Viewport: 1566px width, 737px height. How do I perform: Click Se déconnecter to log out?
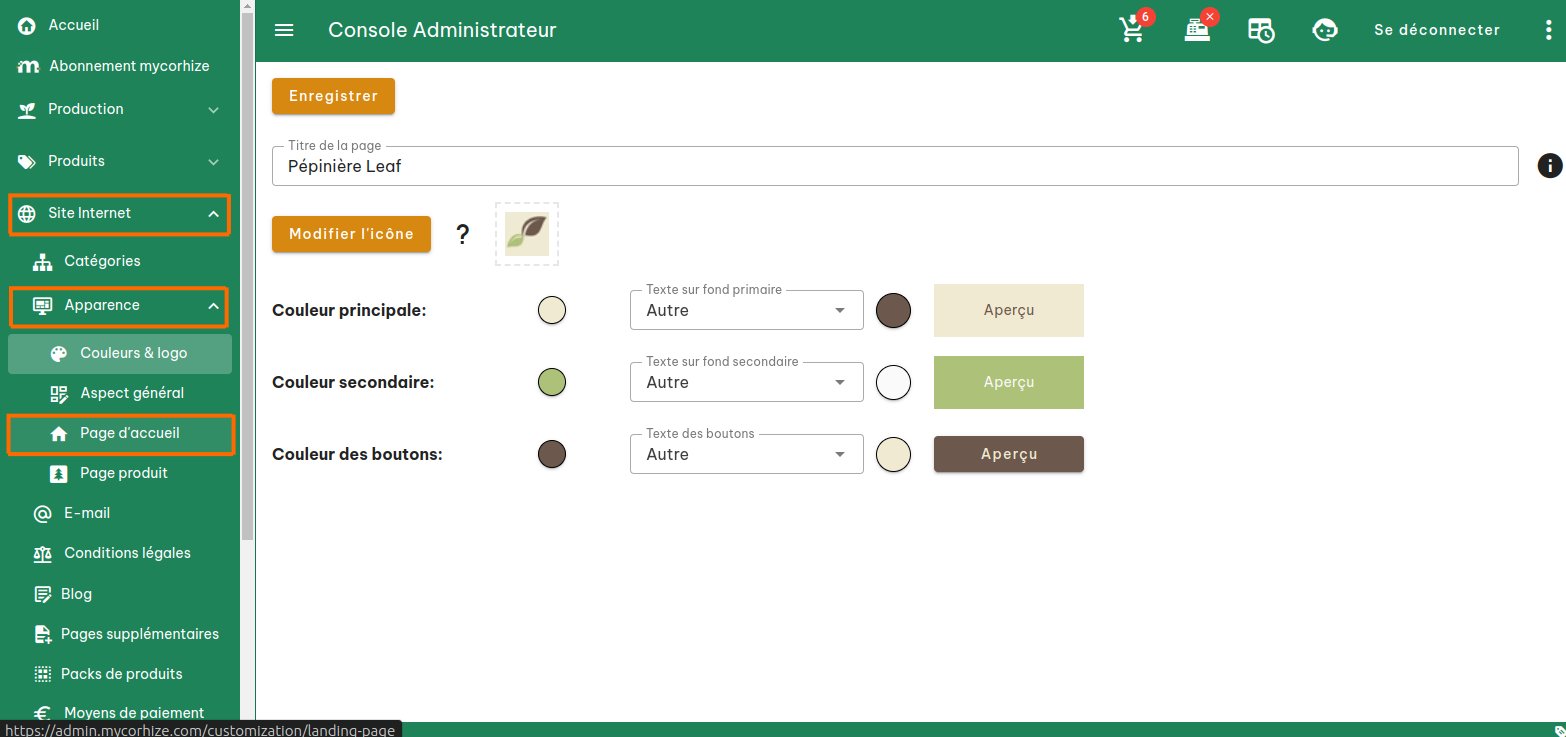pos(1437,30)
